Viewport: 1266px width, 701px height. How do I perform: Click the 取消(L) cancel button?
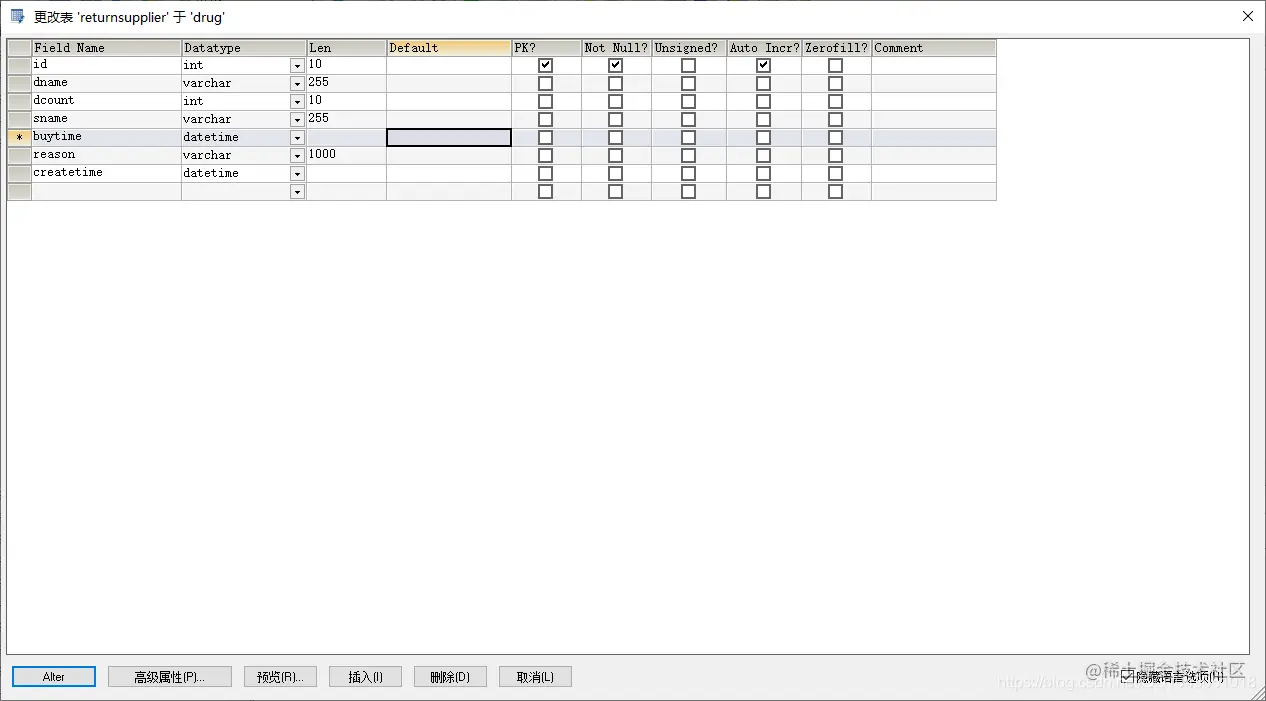[x=535, y=677]
